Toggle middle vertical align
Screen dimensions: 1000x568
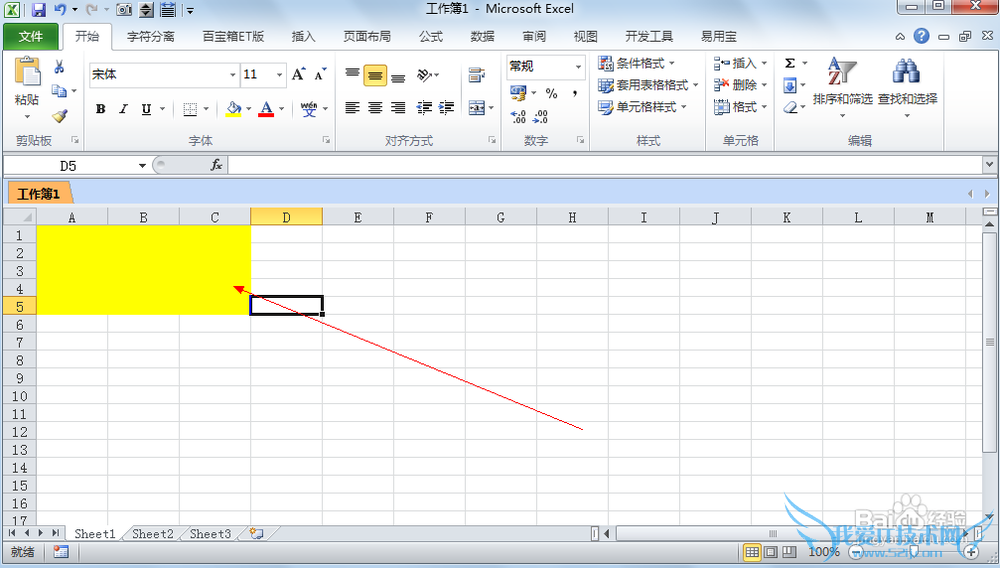click(375, 76)
